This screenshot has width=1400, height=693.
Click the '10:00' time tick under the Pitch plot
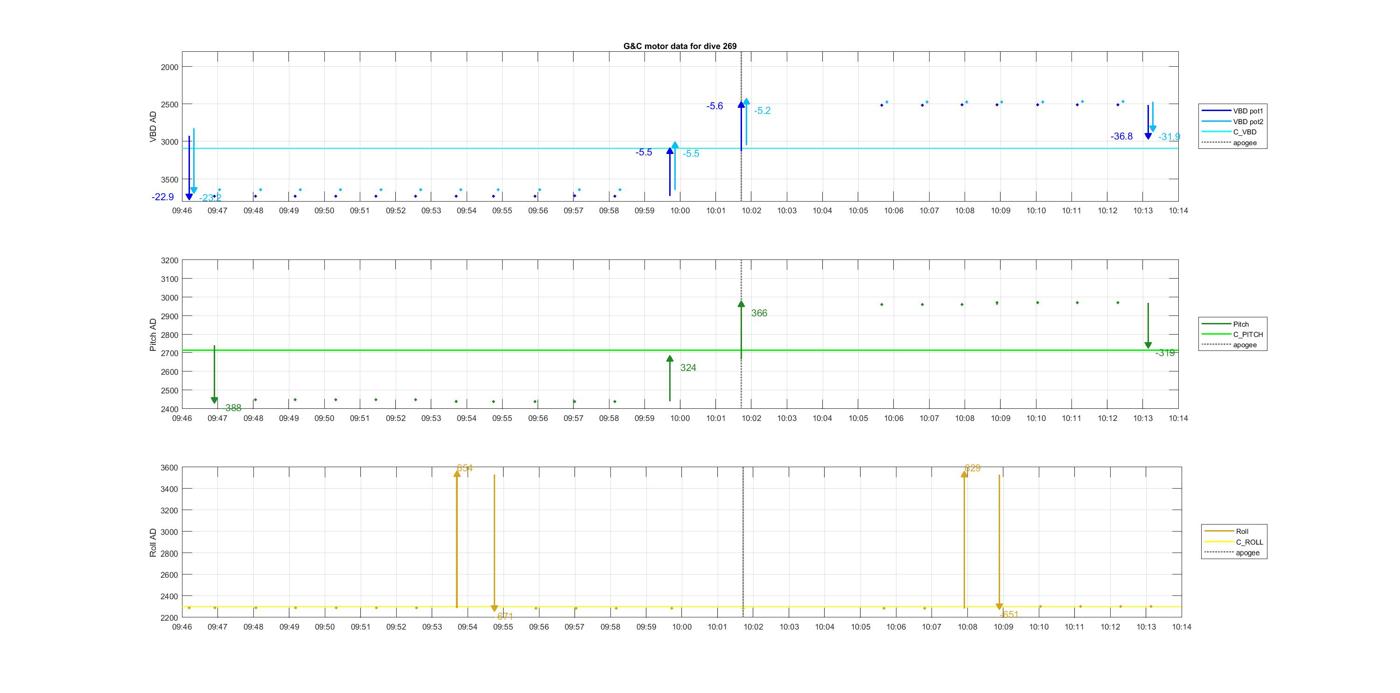(x=680, y=418)
